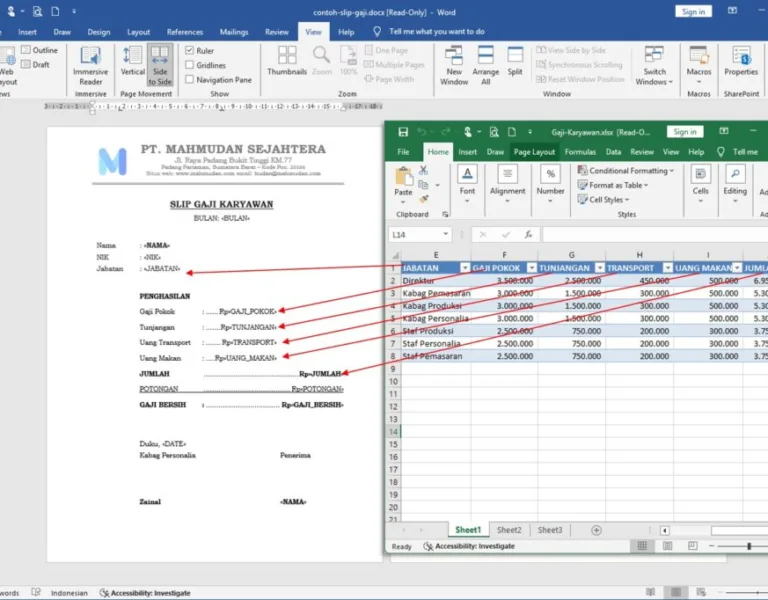Add a new sheet in Excel

click(x=596, y=530)
